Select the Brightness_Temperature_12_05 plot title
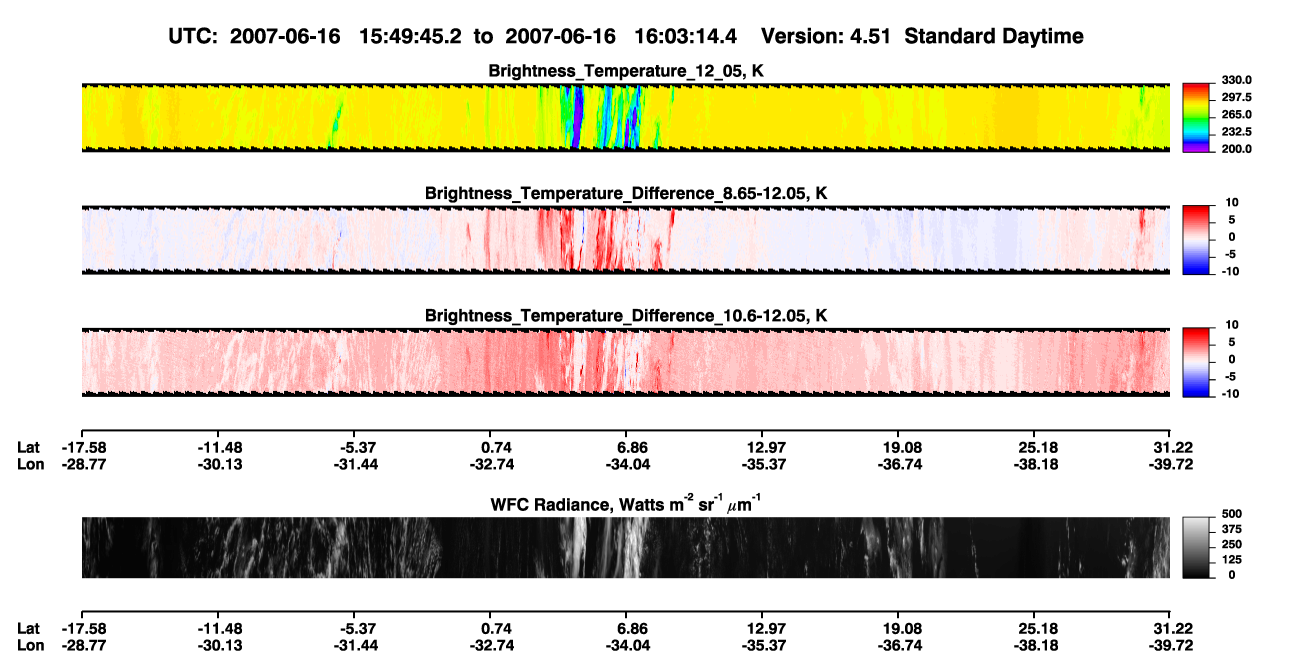The width and height of the screenshot is (1300, 667). pos(626,71)
